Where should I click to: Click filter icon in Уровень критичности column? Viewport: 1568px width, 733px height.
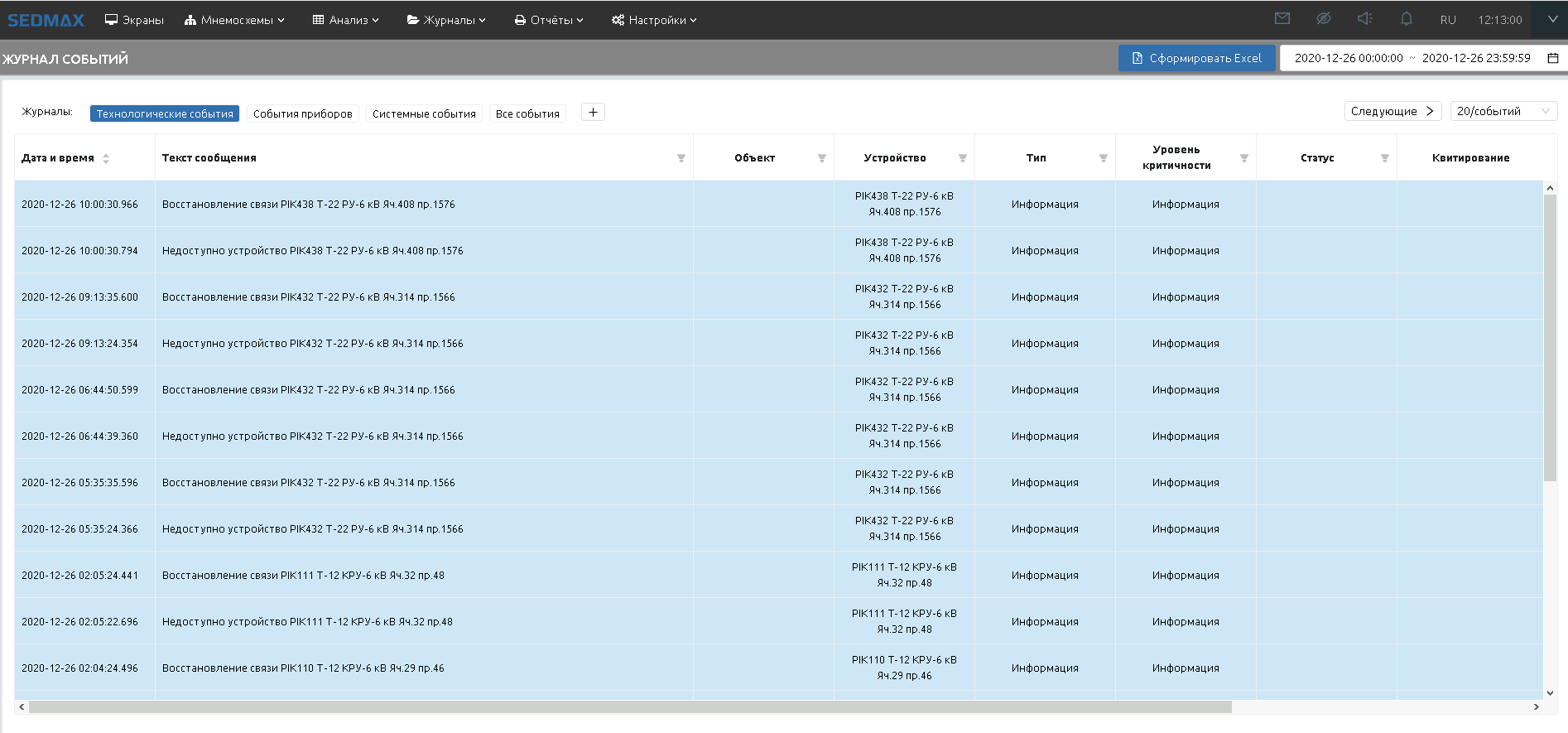pos(1243,158)
